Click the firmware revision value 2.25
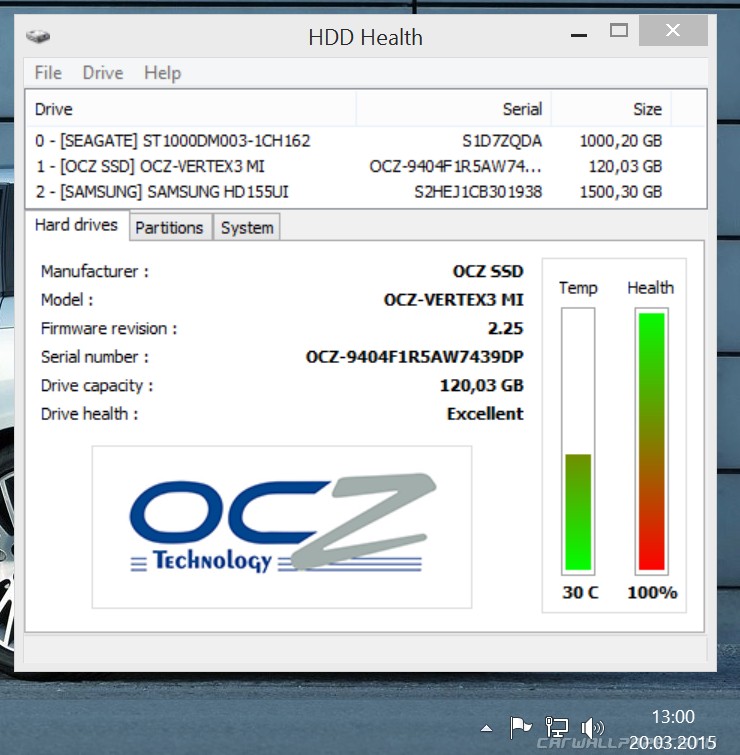740x755 pixels. pos(505,328)
